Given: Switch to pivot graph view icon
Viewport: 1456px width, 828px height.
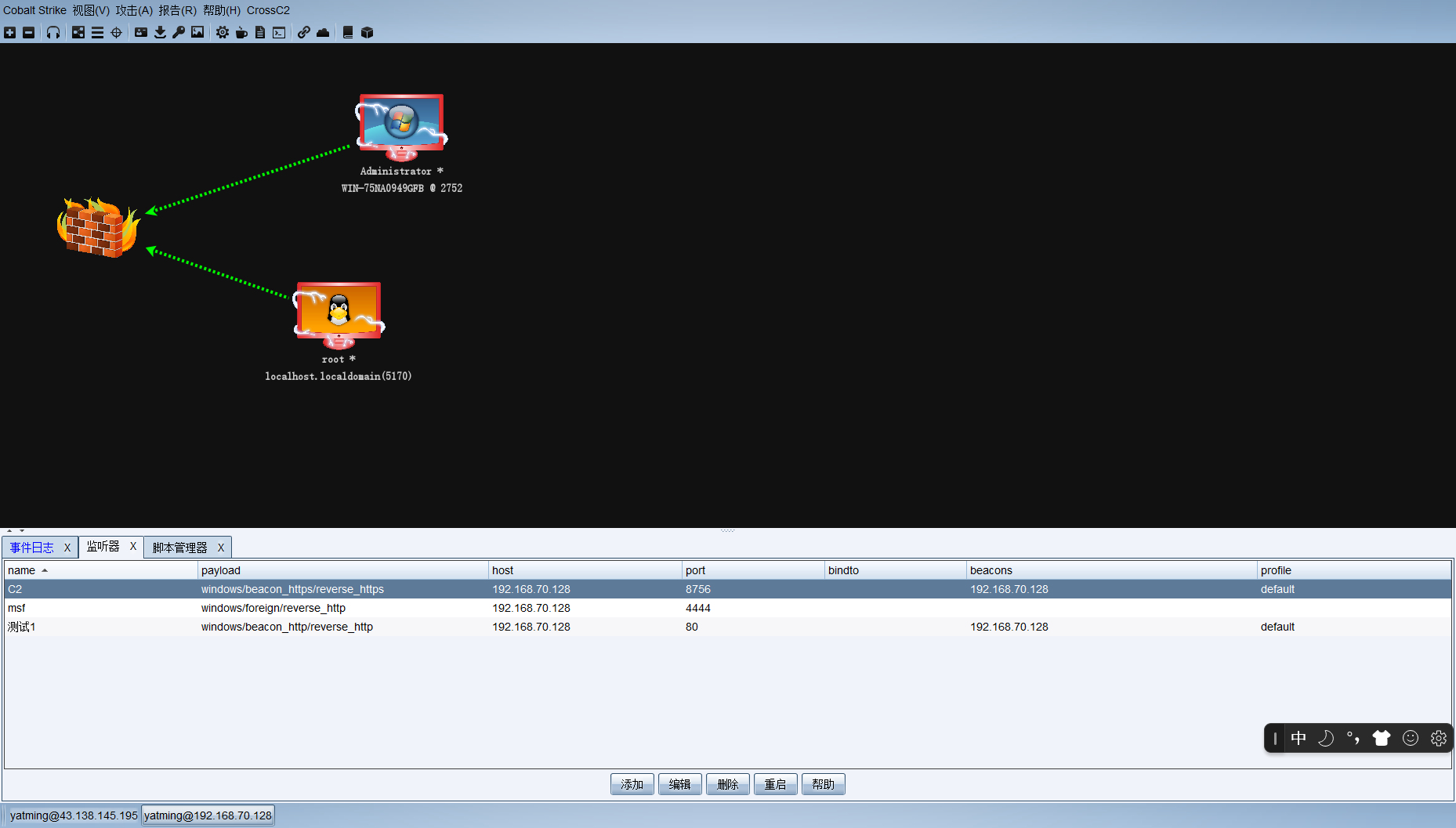Looking at the screenshot, I should pyautogui.click(x=78, y=32).
